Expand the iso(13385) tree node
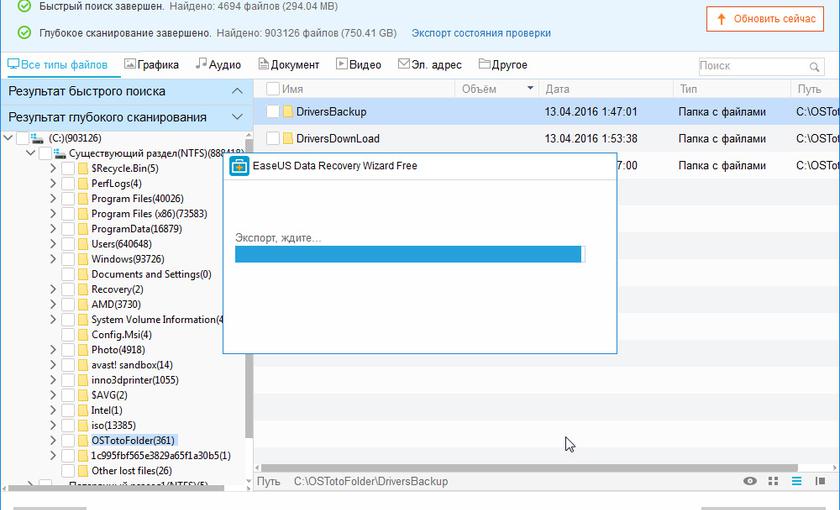 52,425
